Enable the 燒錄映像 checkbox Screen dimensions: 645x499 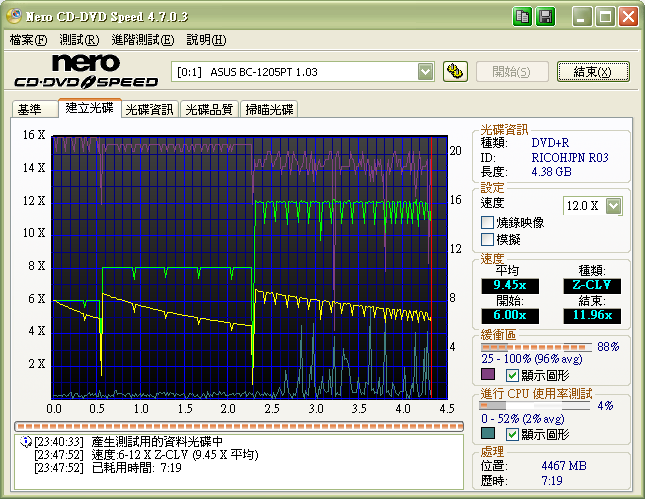tap(487, 223)
